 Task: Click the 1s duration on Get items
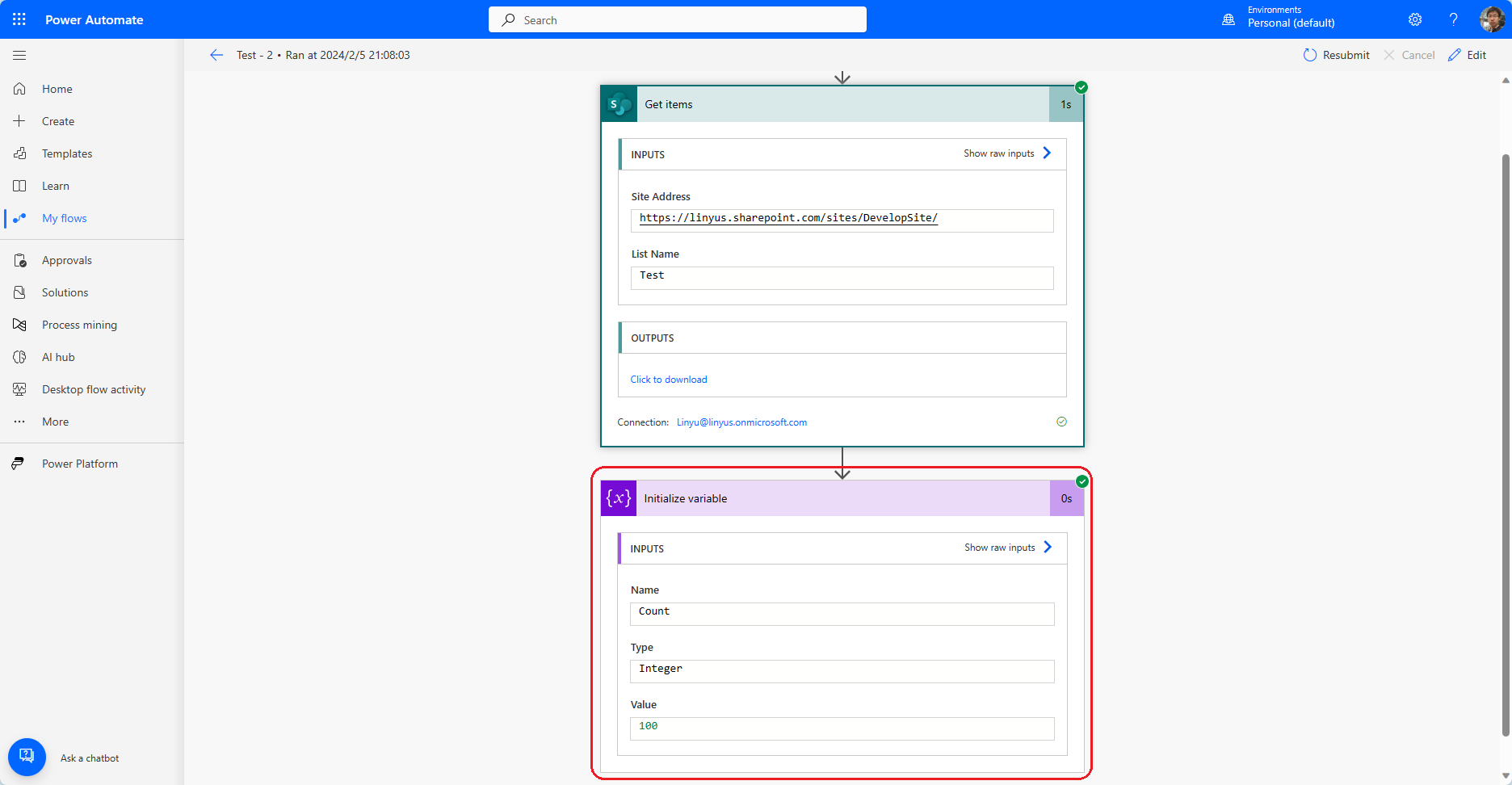coord(1066,104)
